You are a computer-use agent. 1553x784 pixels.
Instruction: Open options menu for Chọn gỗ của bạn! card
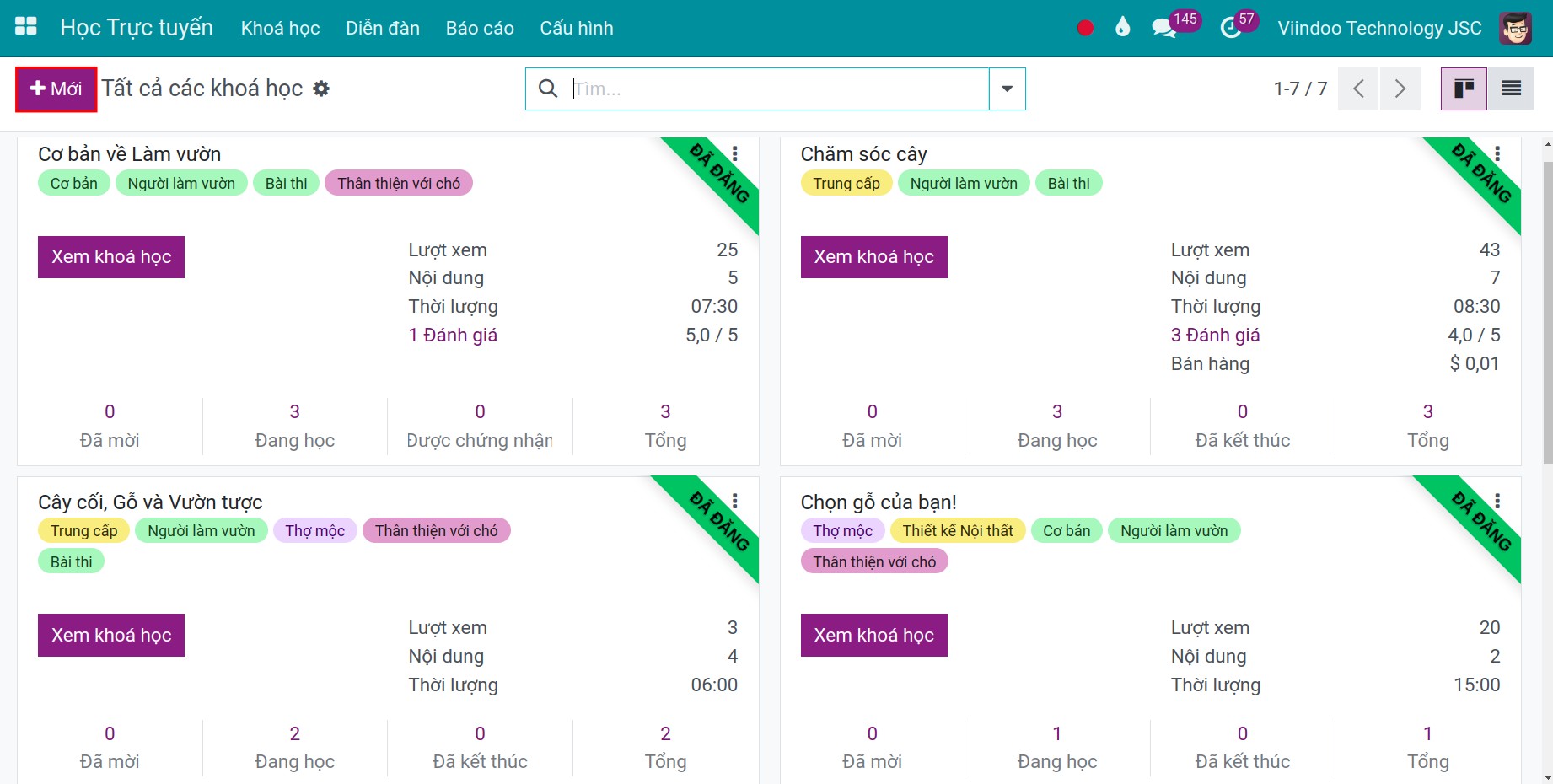pos(1497,502)
